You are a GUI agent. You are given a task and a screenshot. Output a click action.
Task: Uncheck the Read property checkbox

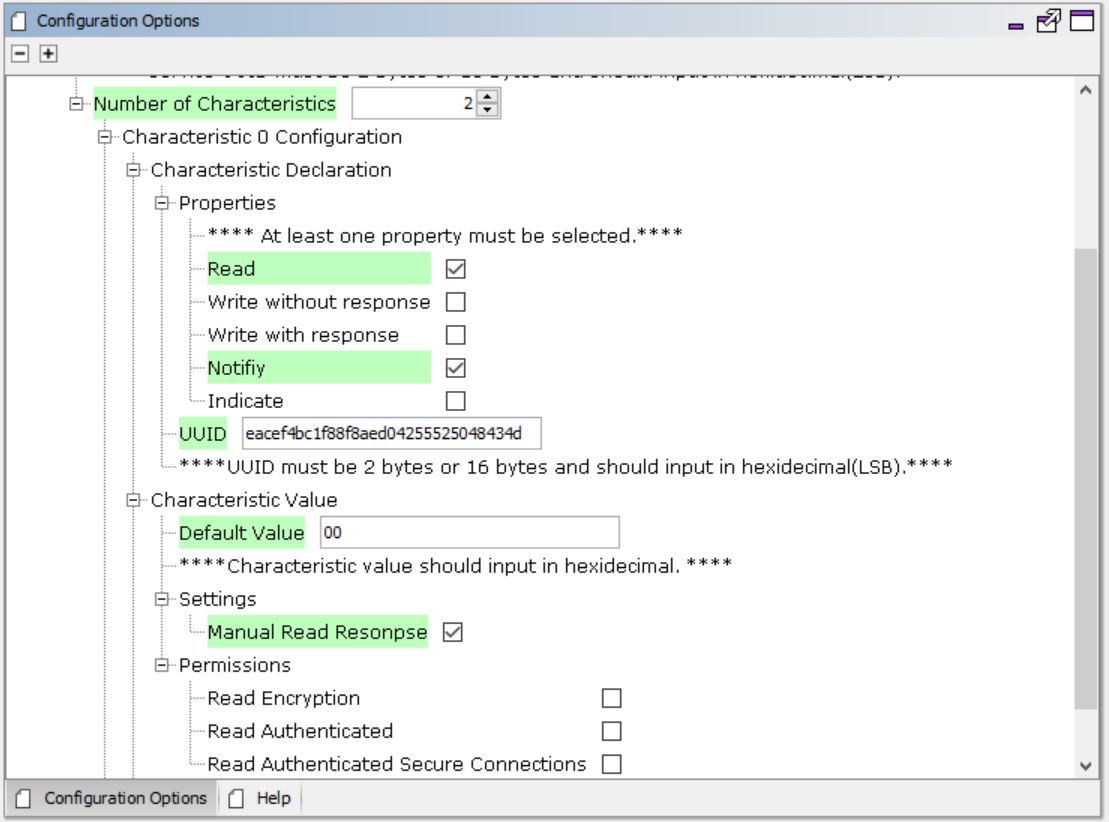[455, 269]
